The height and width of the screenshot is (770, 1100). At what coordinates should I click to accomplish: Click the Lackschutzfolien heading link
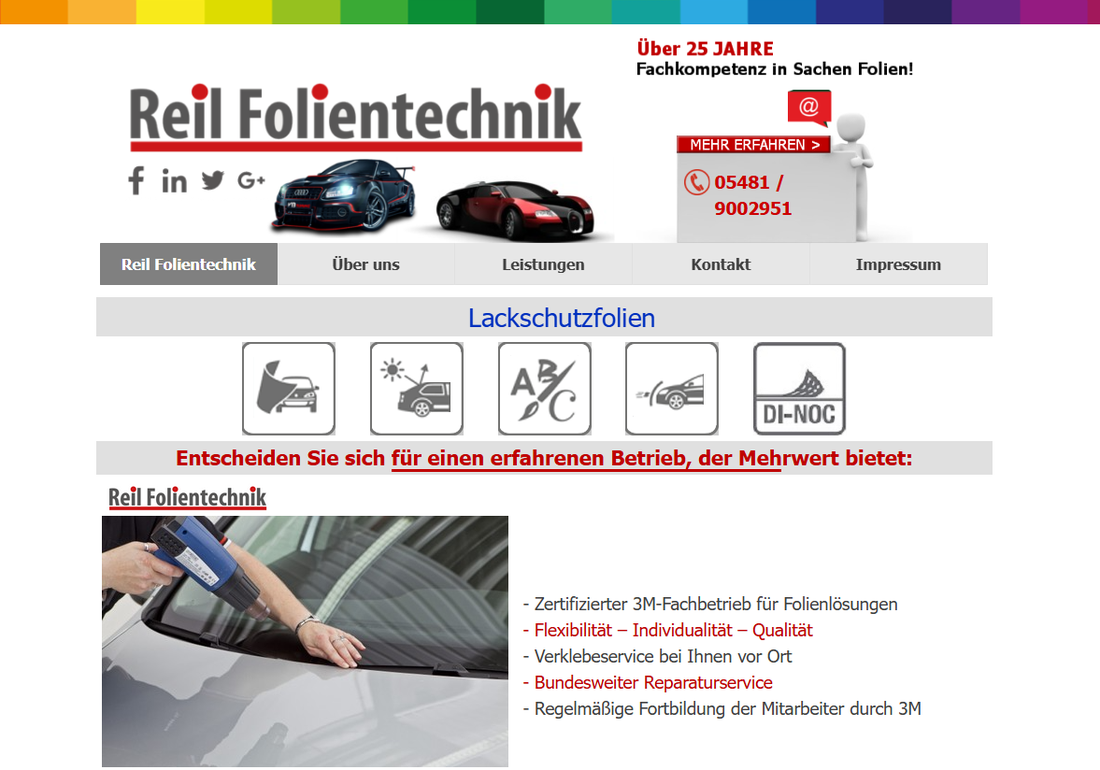[562, 318]
